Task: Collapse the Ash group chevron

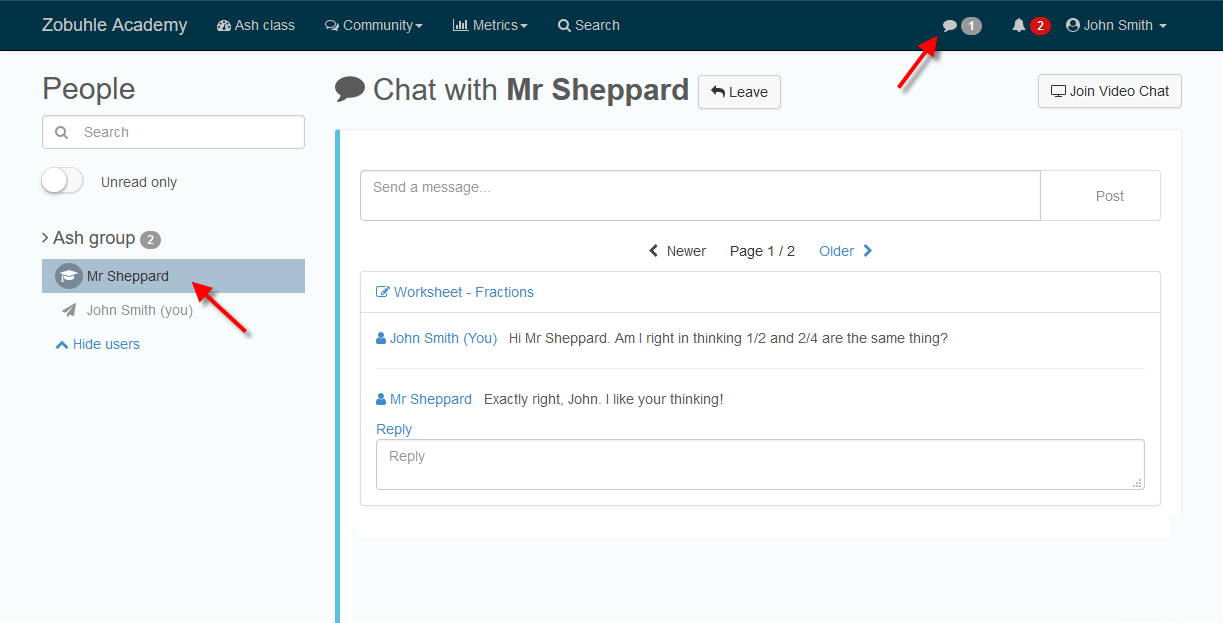Action: click(x=45, y=238)
